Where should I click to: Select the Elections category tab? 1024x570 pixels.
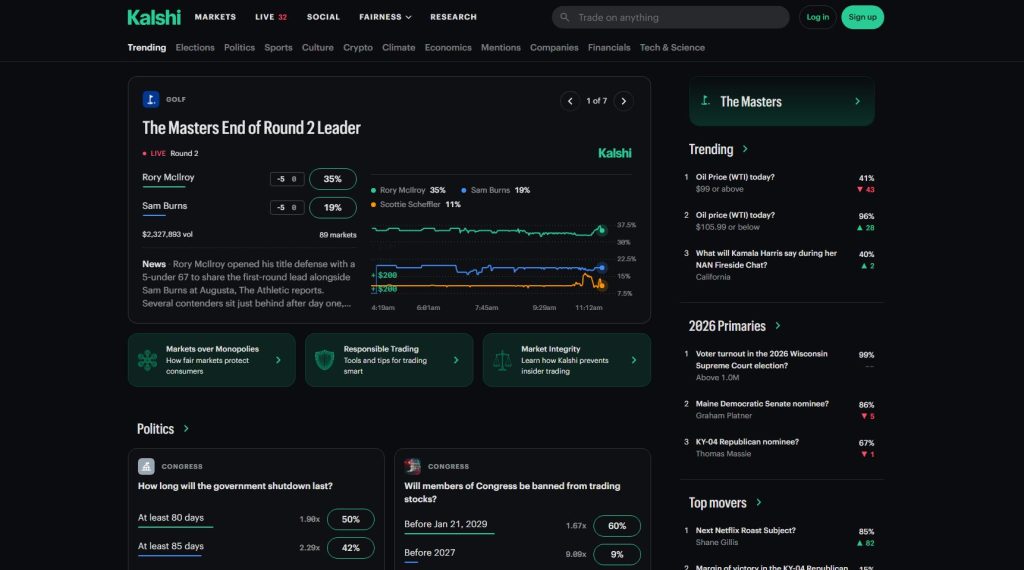(195, 48)
